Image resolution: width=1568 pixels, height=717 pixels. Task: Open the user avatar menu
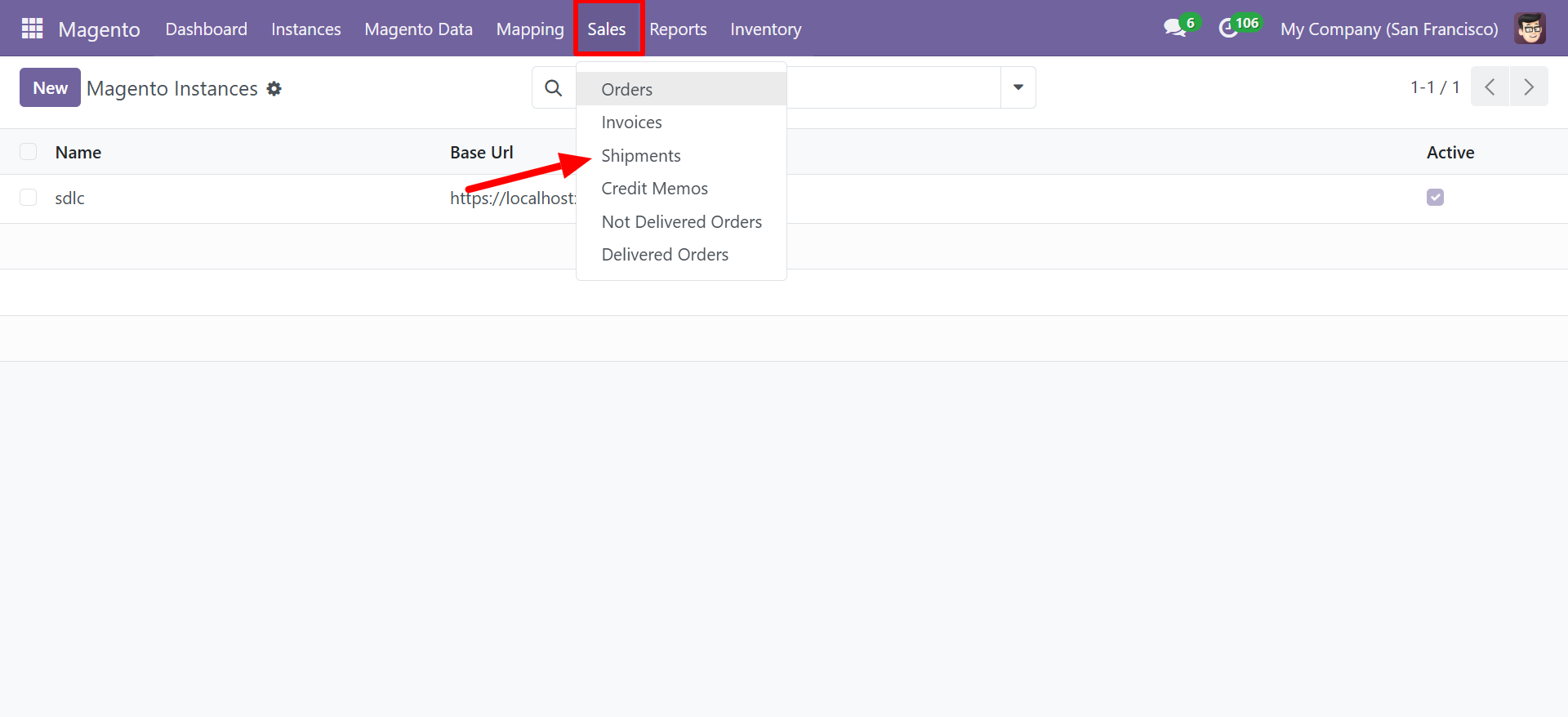tap(1530, 29)
